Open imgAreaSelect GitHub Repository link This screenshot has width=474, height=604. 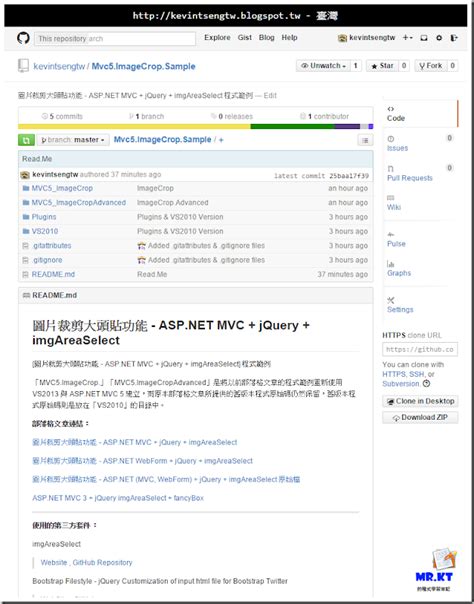[x=102, y=562]
